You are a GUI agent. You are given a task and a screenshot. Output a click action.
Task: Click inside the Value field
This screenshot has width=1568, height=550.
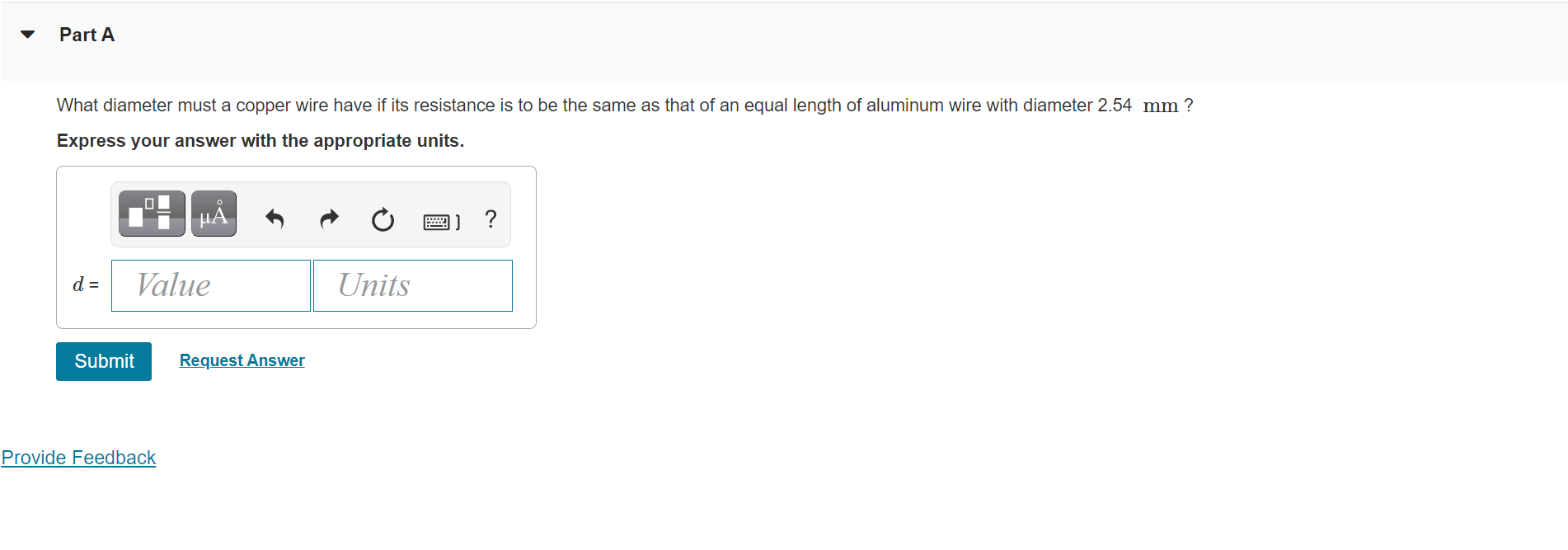pyautogui.click(x=210, y=285)
